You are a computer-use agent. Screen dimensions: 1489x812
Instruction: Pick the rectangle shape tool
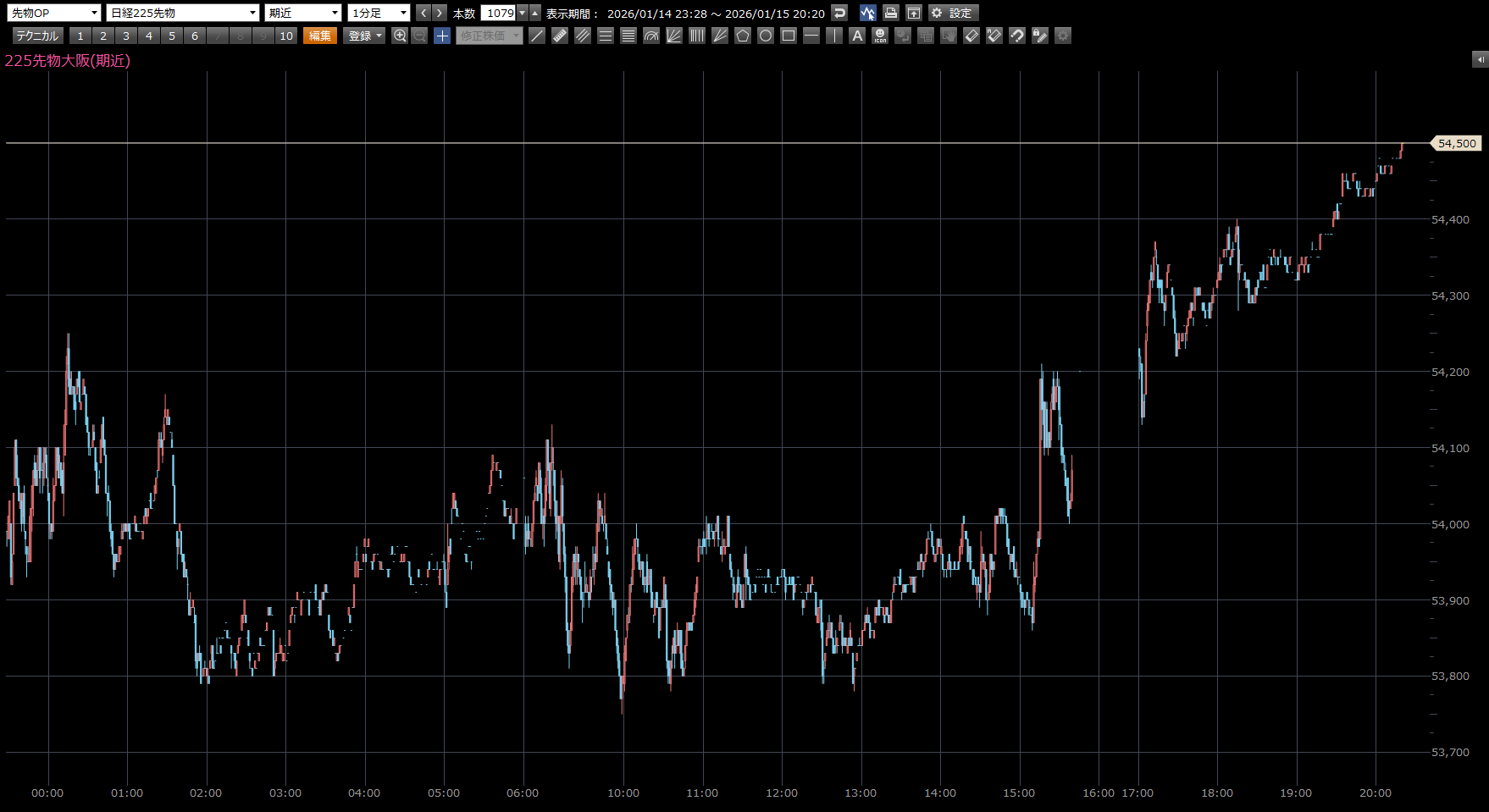coord(789,36)
